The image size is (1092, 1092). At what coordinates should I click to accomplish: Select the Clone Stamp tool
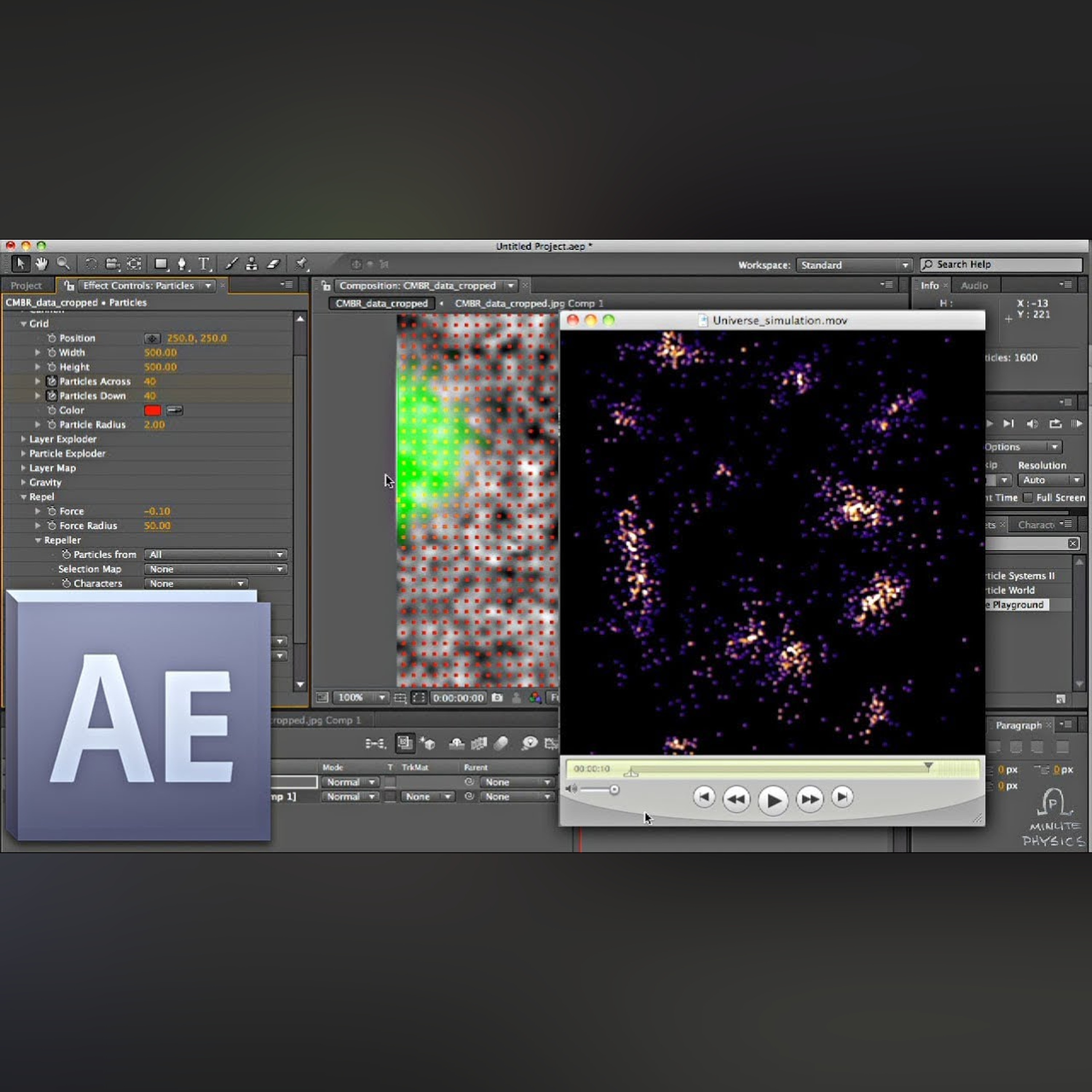tap(252, 264)
